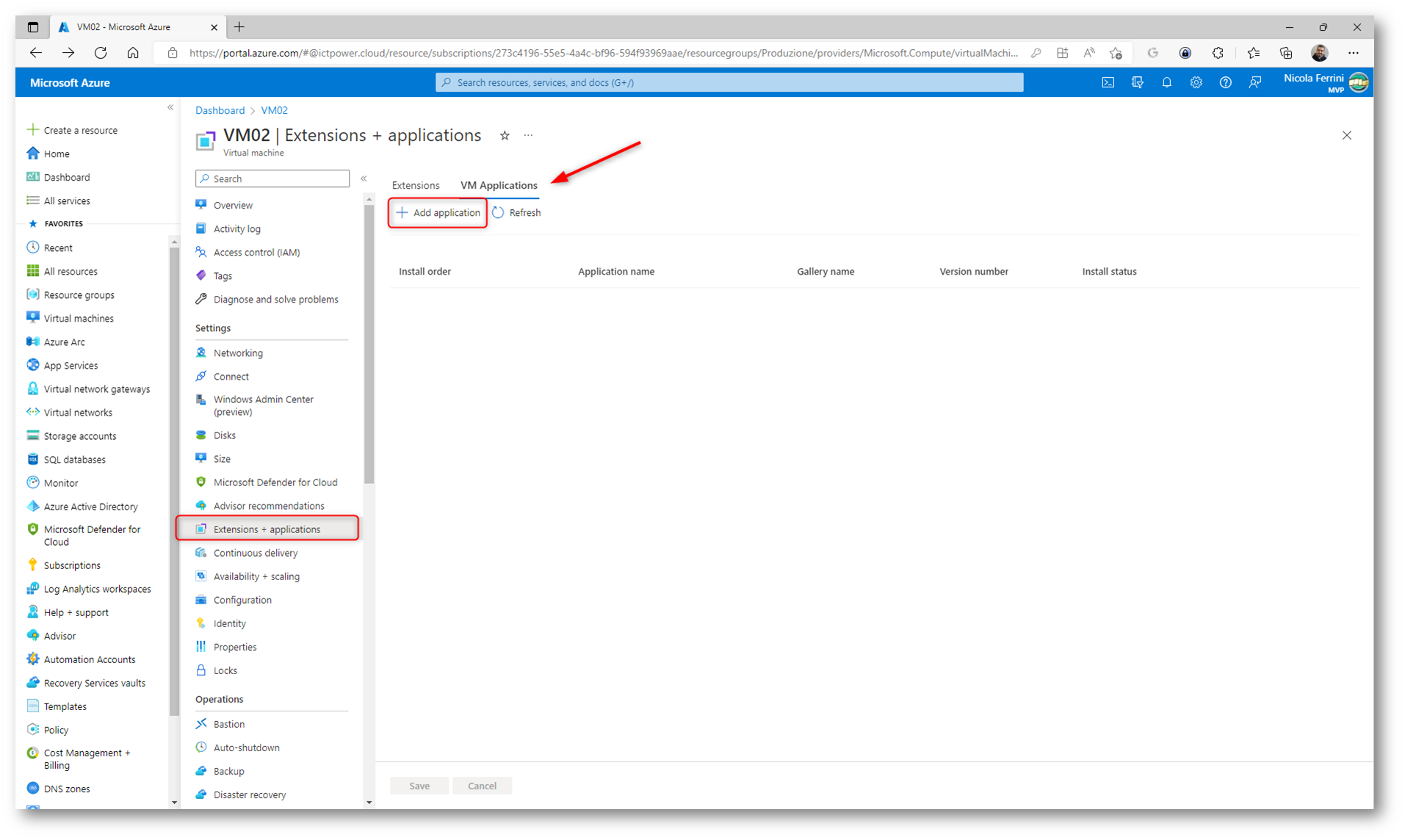The width and height of the screenshot is (1405, 840).
Task: Focus the resource menu Search field
Action: [272, 178]
